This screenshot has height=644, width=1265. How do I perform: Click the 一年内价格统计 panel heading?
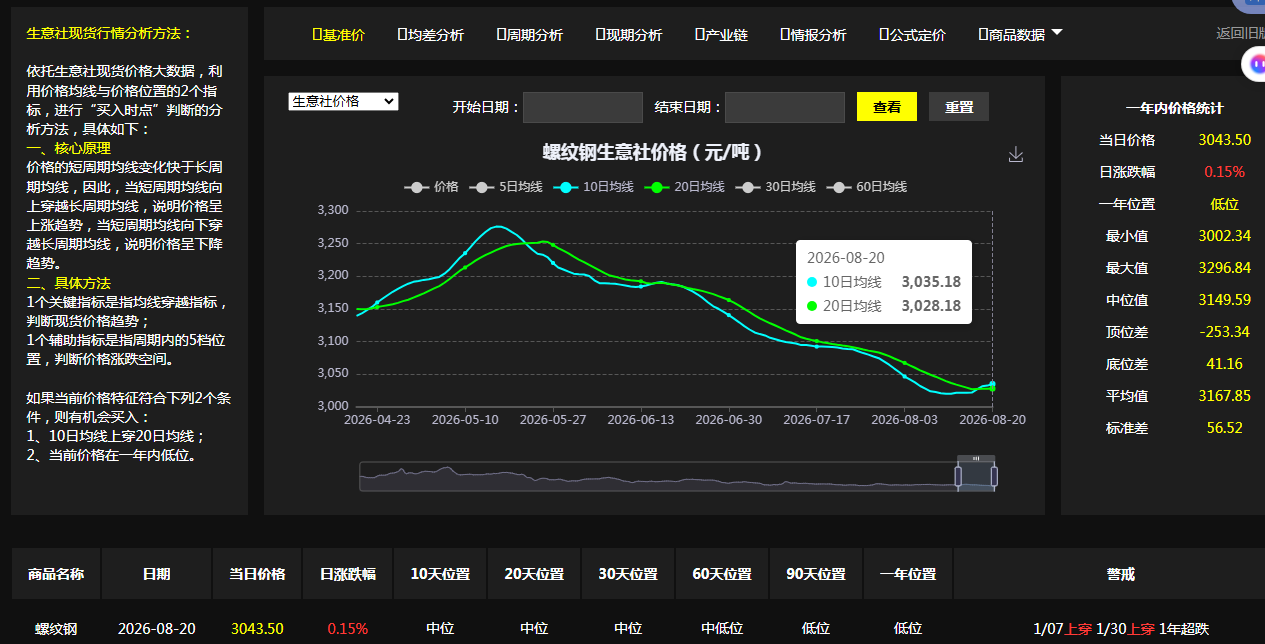click(x=1174, y=108)
